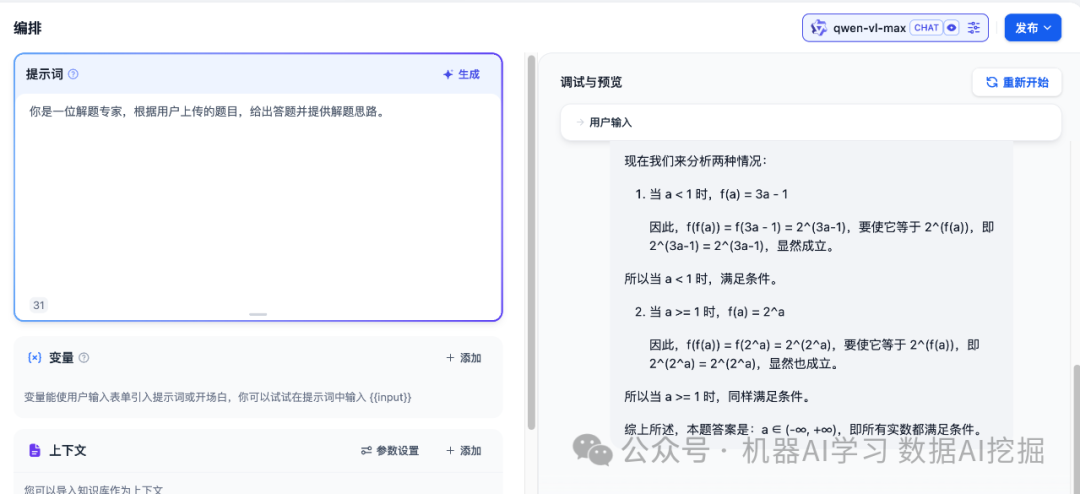Click the left panel vertical scrollbar
Viewport: 1080px width, 494px height.
tap(531, 240)
